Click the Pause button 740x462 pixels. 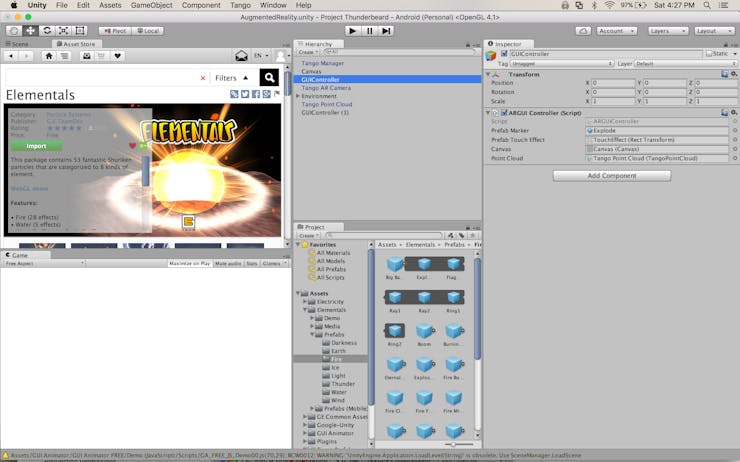tap(369, 31)
